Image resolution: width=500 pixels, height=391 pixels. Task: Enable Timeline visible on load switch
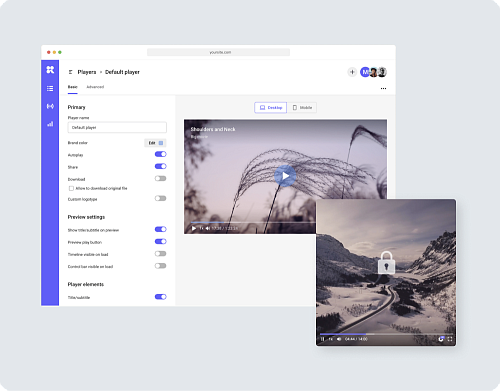pyautogui.click(x=160, y=254)
